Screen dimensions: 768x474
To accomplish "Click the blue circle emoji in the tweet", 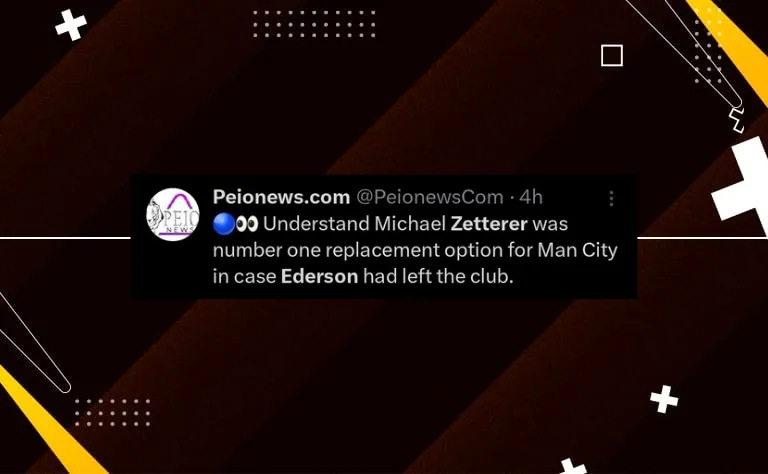I will (x=224, y=224).
